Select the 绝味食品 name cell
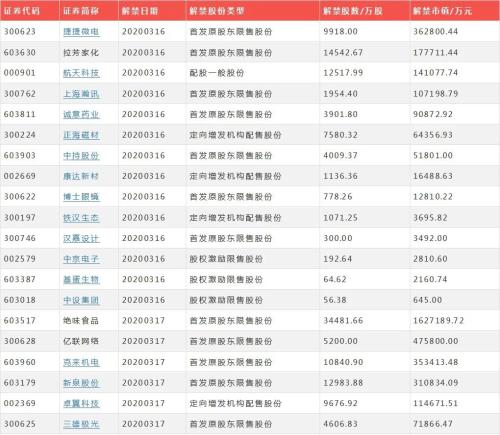 [81, 321]
